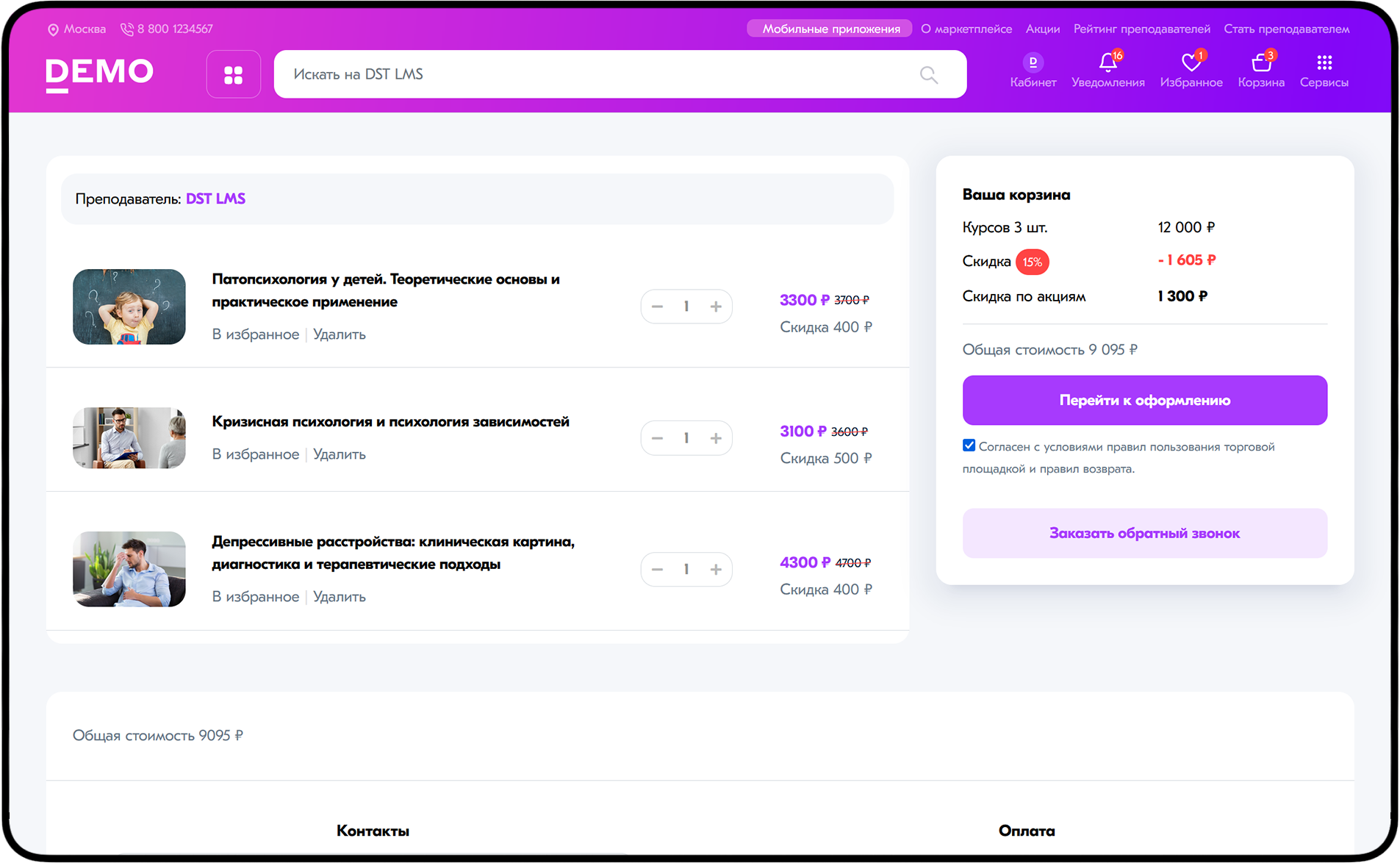Open thumbnail of therapist session photo
This screenshot has width=1400, height=863.
129,438
